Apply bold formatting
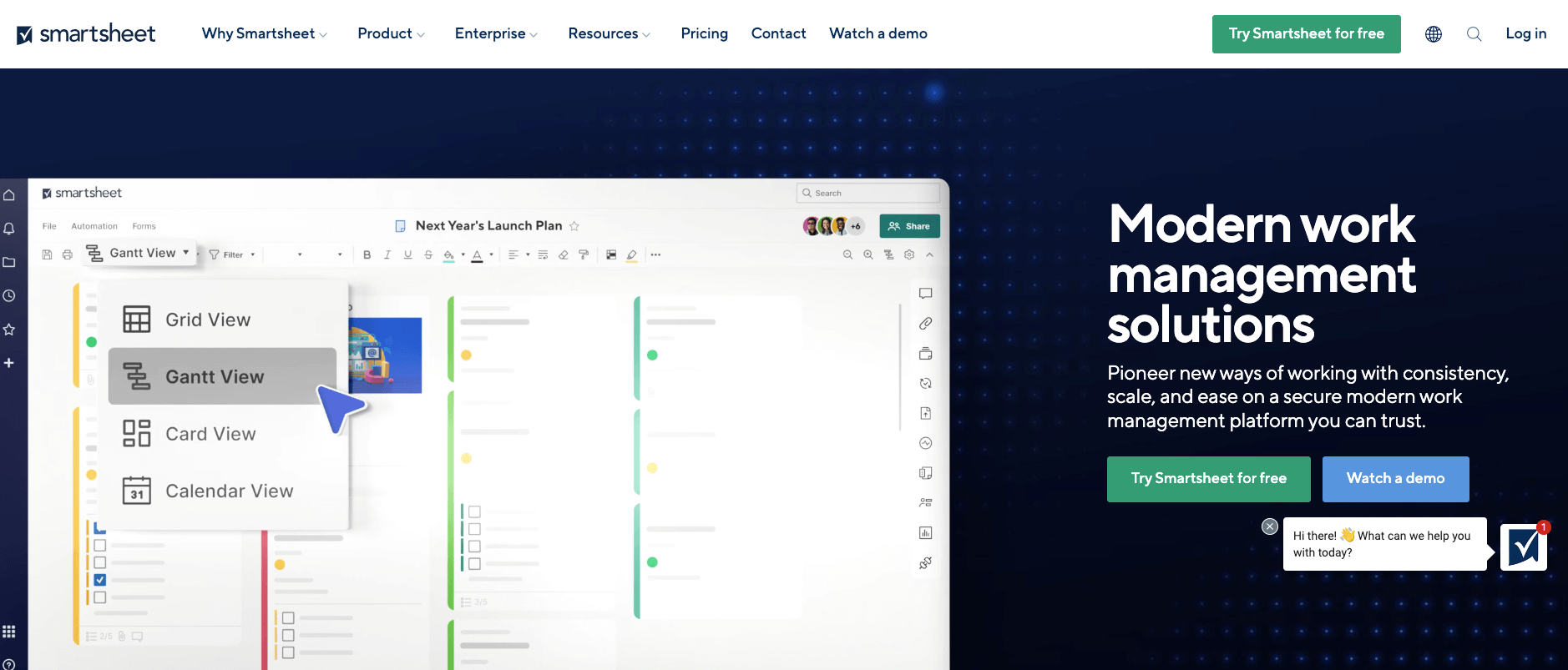 pyautogui.click(x=367, y=254)
